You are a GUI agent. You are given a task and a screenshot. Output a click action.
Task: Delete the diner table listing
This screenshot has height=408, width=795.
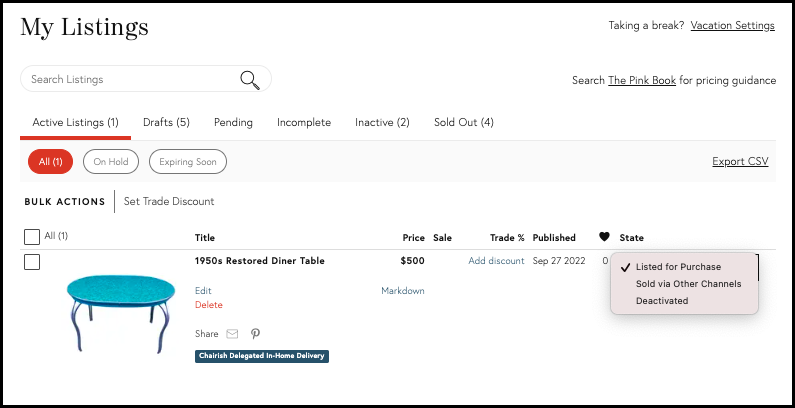[x=209, y=305]
